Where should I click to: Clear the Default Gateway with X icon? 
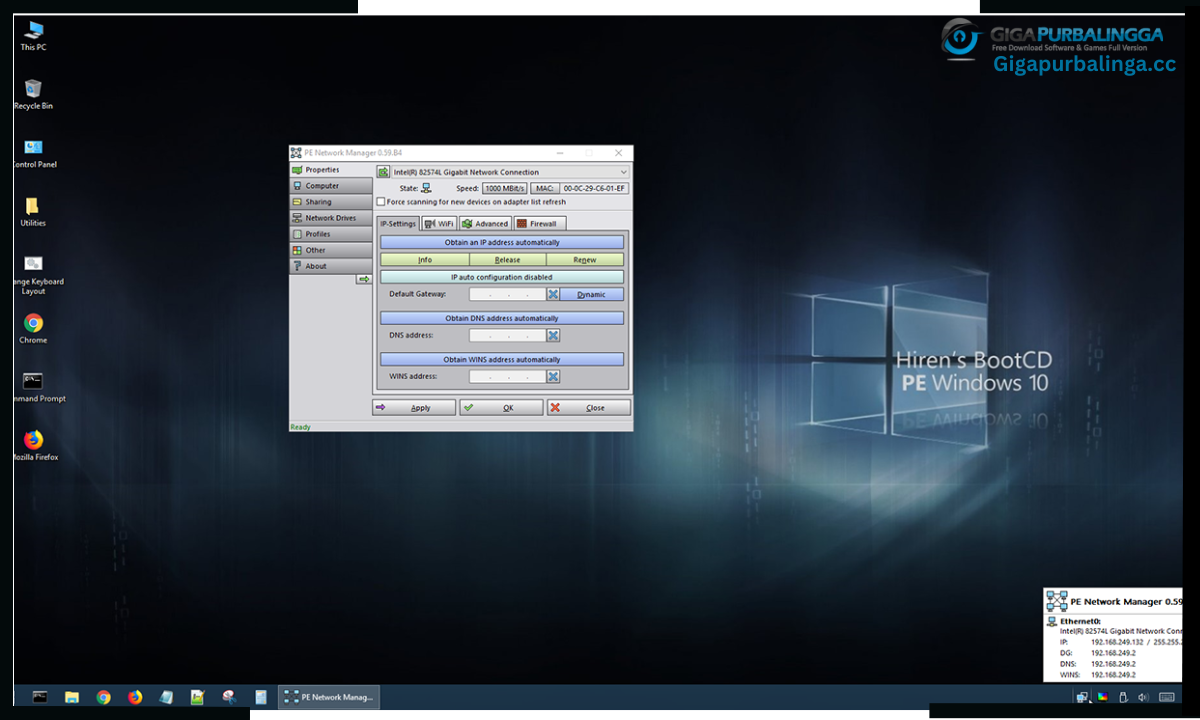[553, 294]
